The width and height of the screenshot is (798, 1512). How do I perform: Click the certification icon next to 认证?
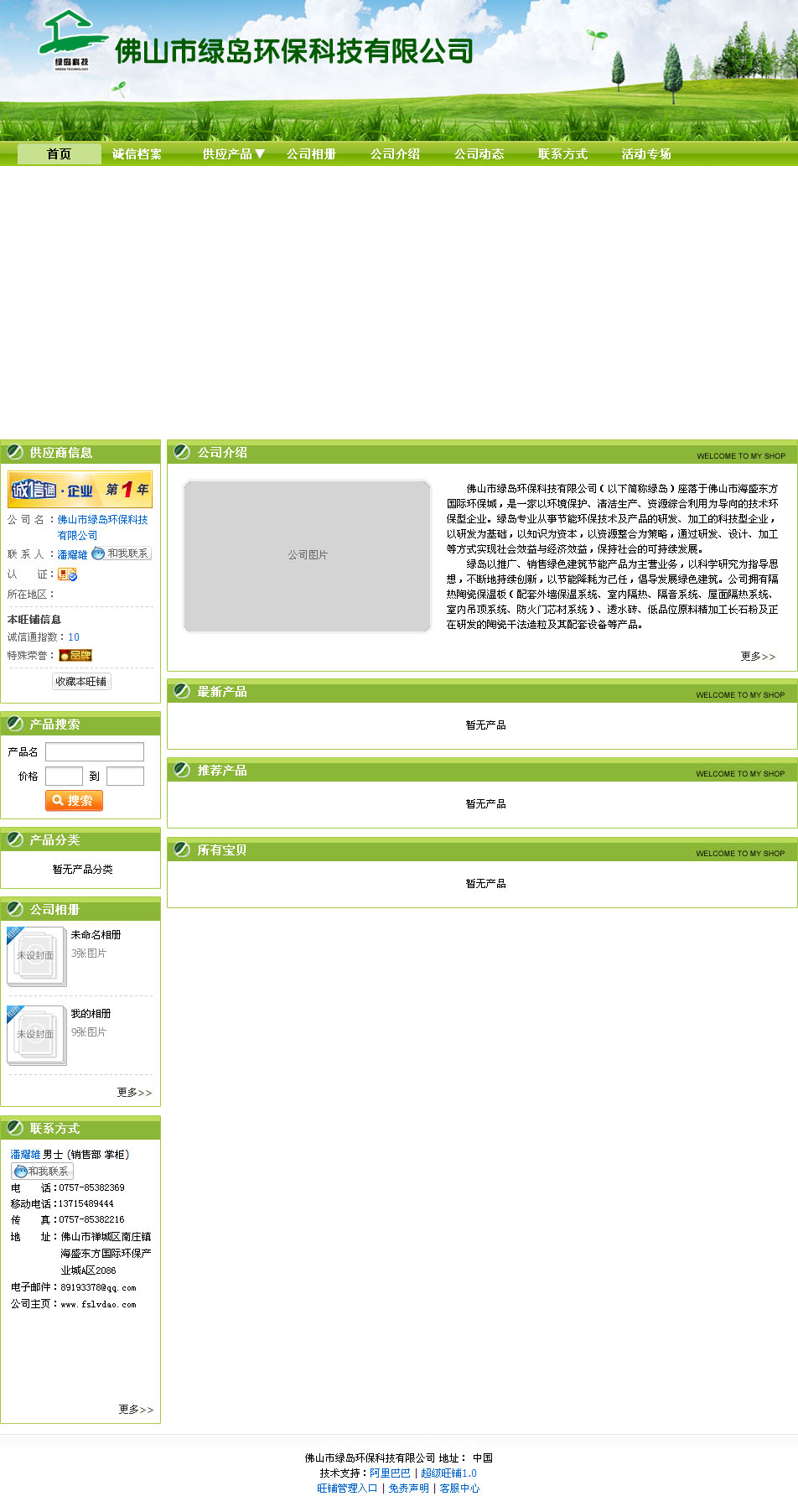pos(67,574)
